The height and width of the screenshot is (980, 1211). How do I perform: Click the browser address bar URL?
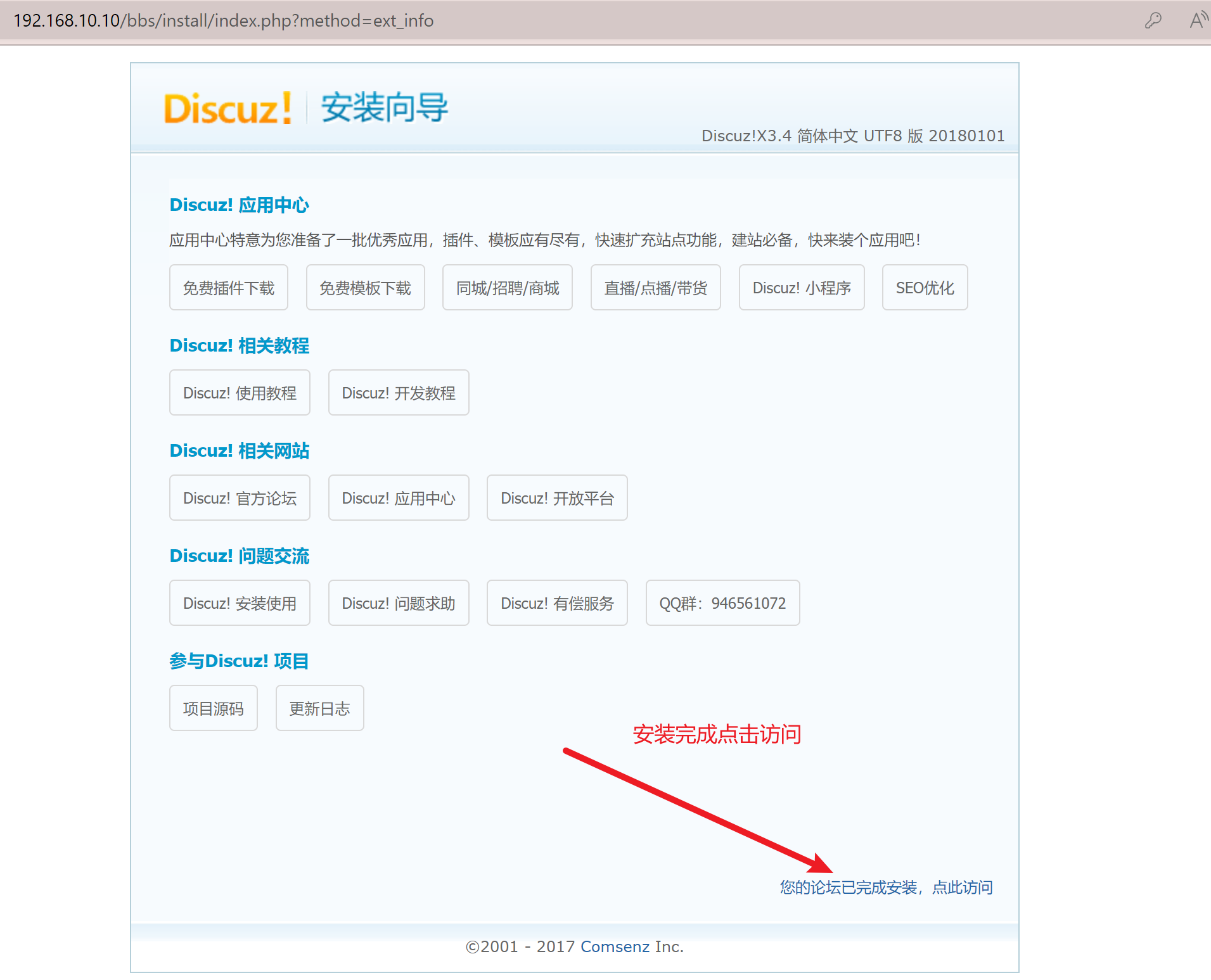pos(224,20)
